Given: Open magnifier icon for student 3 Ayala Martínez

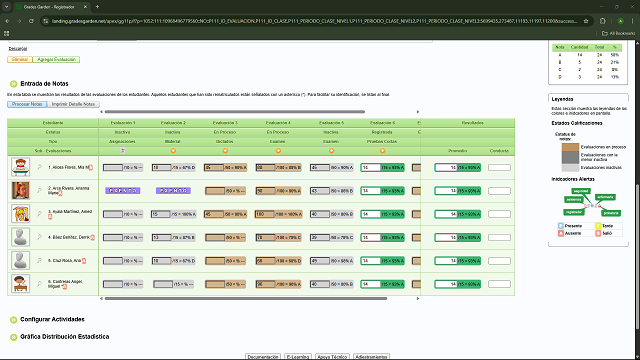Looking at the screenshot, I should (x=40, y=213).
